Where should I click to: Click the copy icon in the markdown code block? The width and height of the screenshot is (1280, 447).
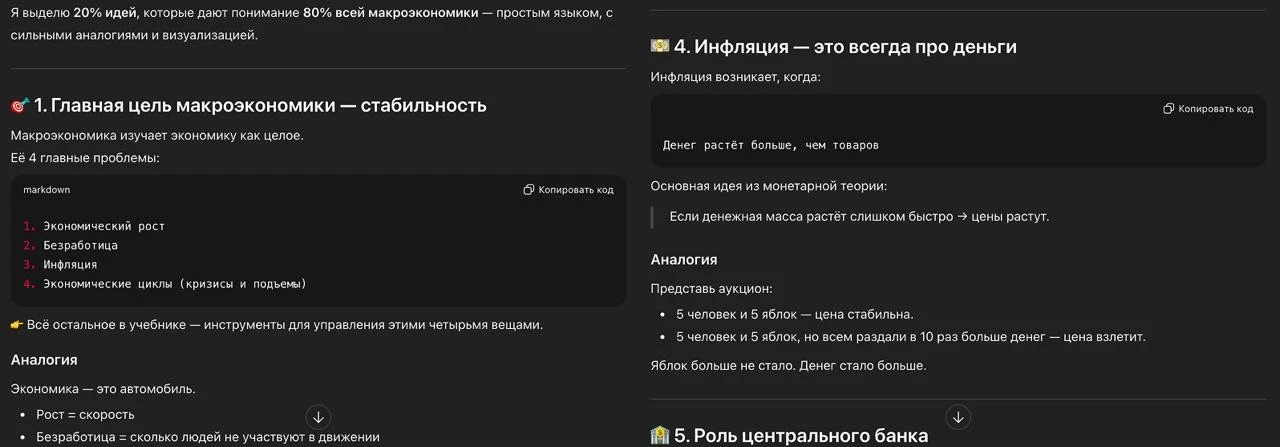coord(529,190)
